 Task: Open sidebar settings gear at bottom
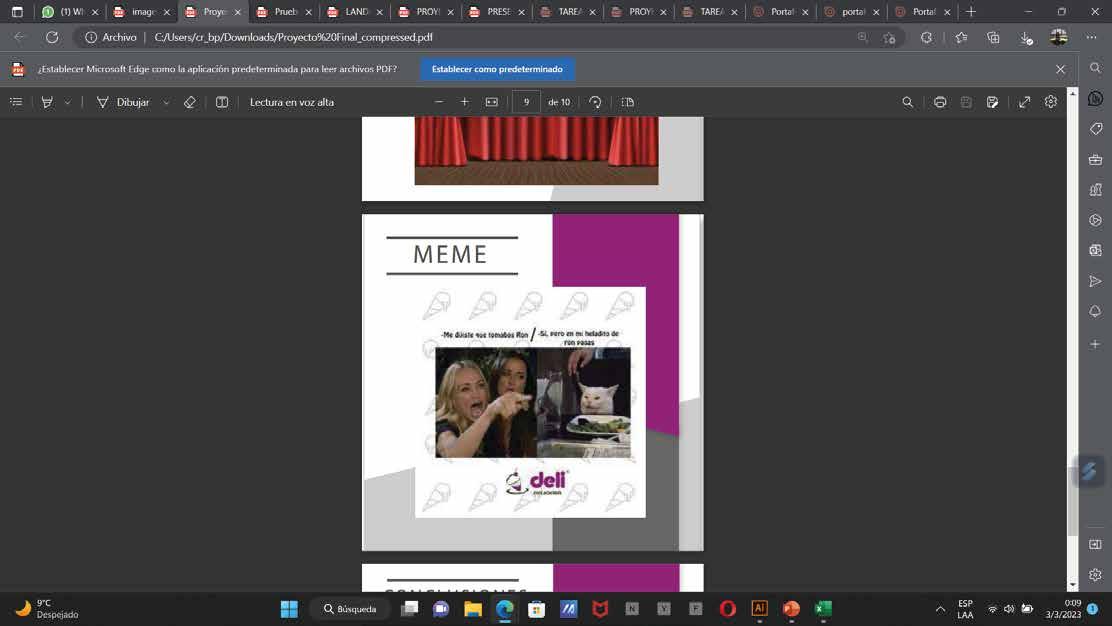click(1096, 575)
